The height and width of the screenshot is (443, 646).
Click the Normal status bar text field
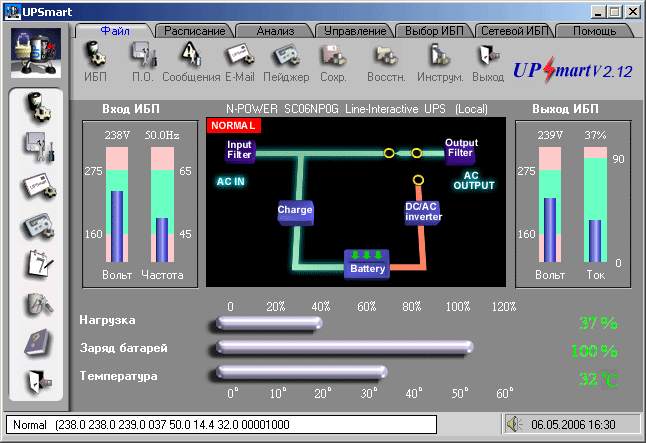pos(221,424)
